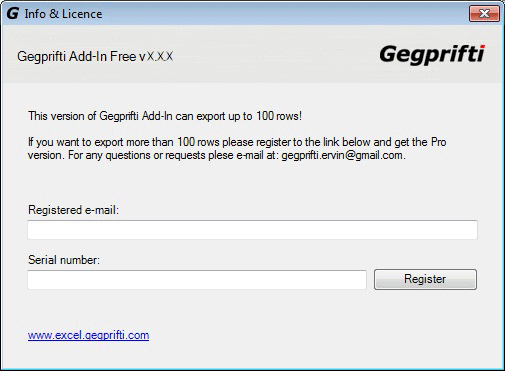
Task: Click the Info & Licence title text
Action: [63, 14]
